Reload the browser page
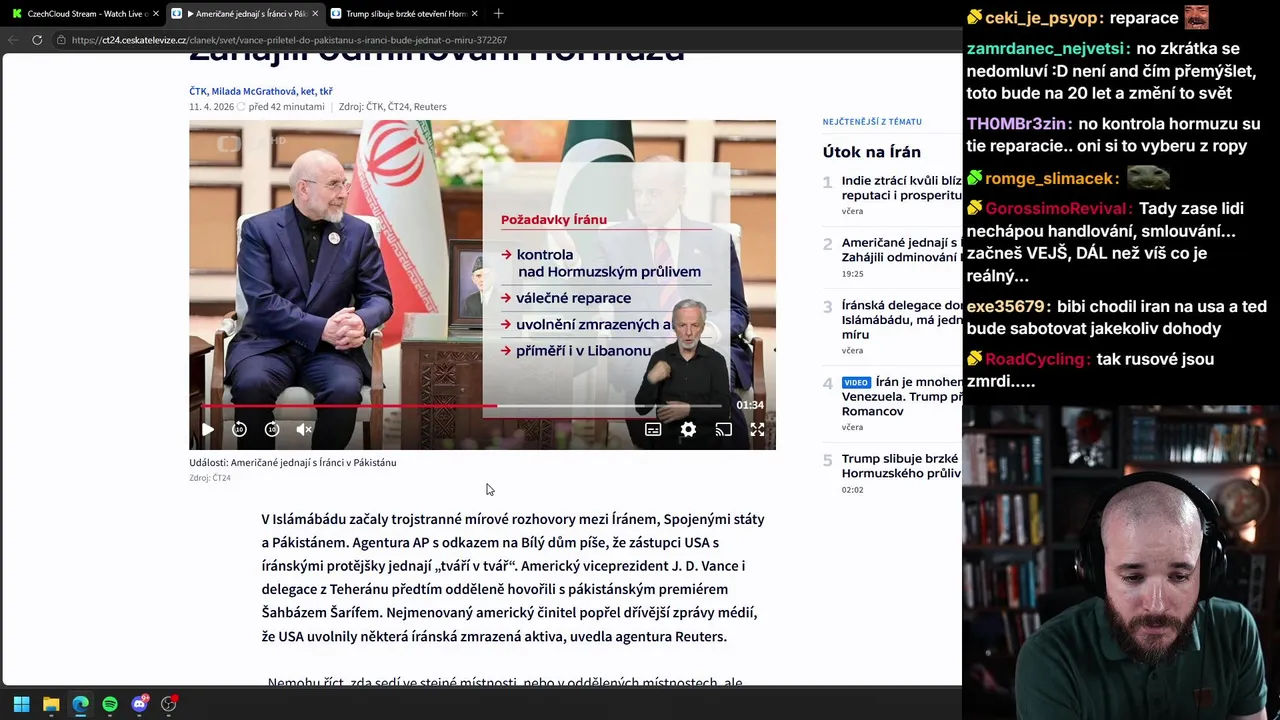 pyautogui.click(x=37, y=40)
